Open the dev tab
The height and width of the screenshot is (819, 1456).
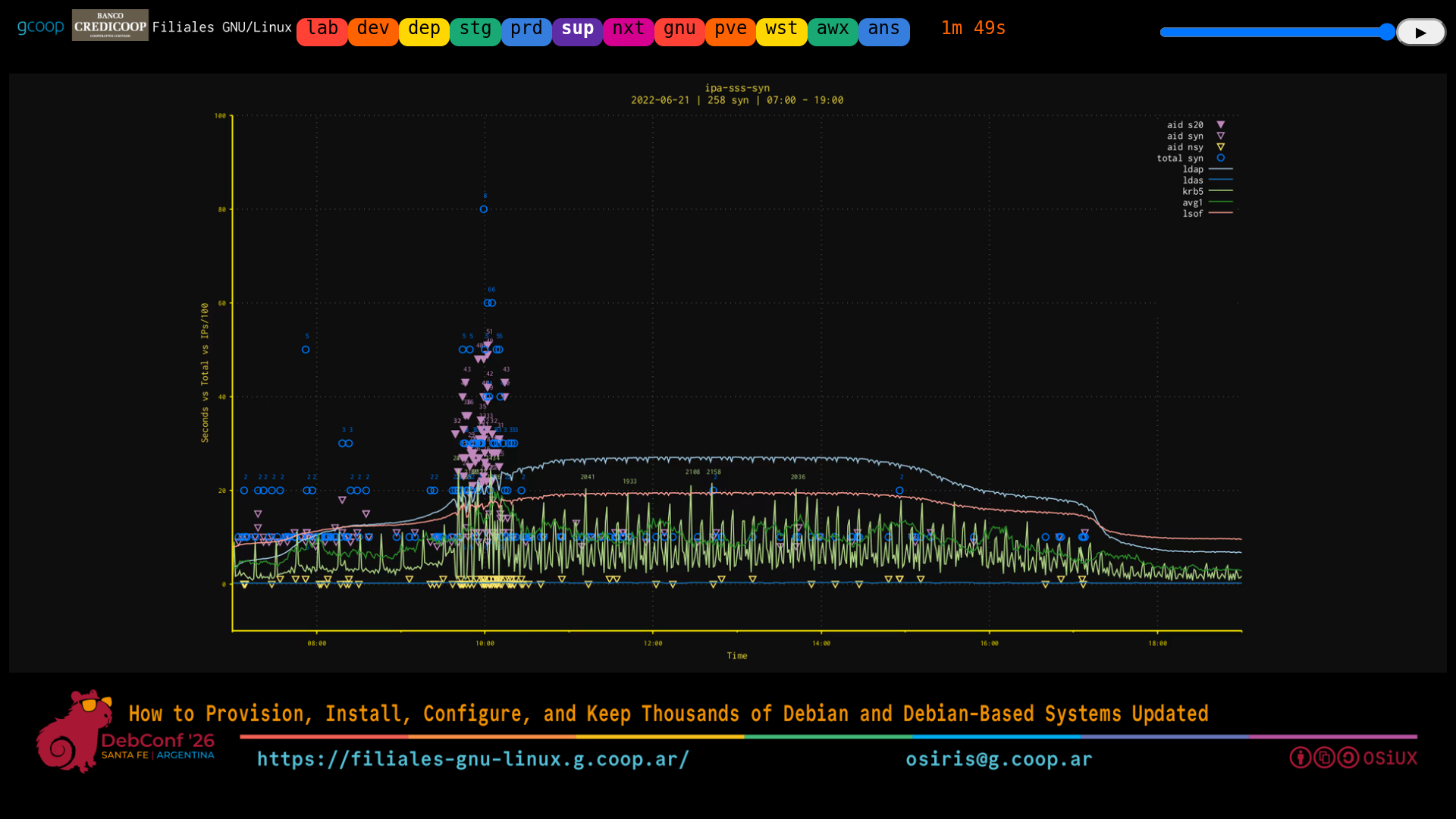coord(373,32)
